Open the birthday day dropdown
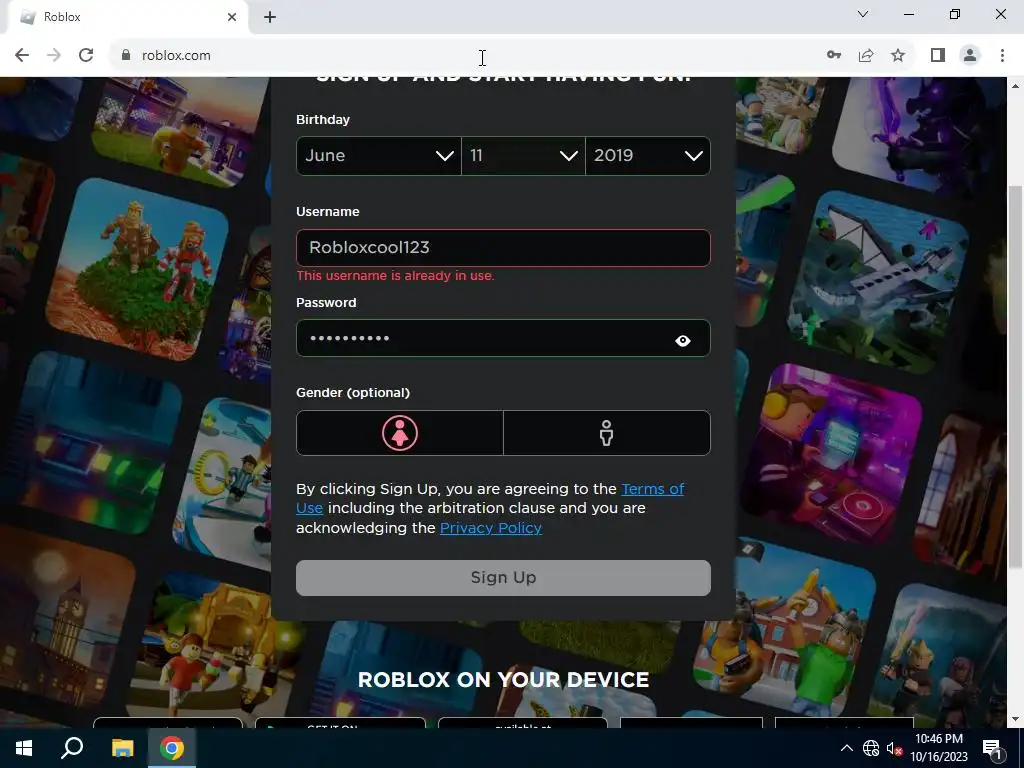This screenshot has width=1024, height=768. [523, 155]
